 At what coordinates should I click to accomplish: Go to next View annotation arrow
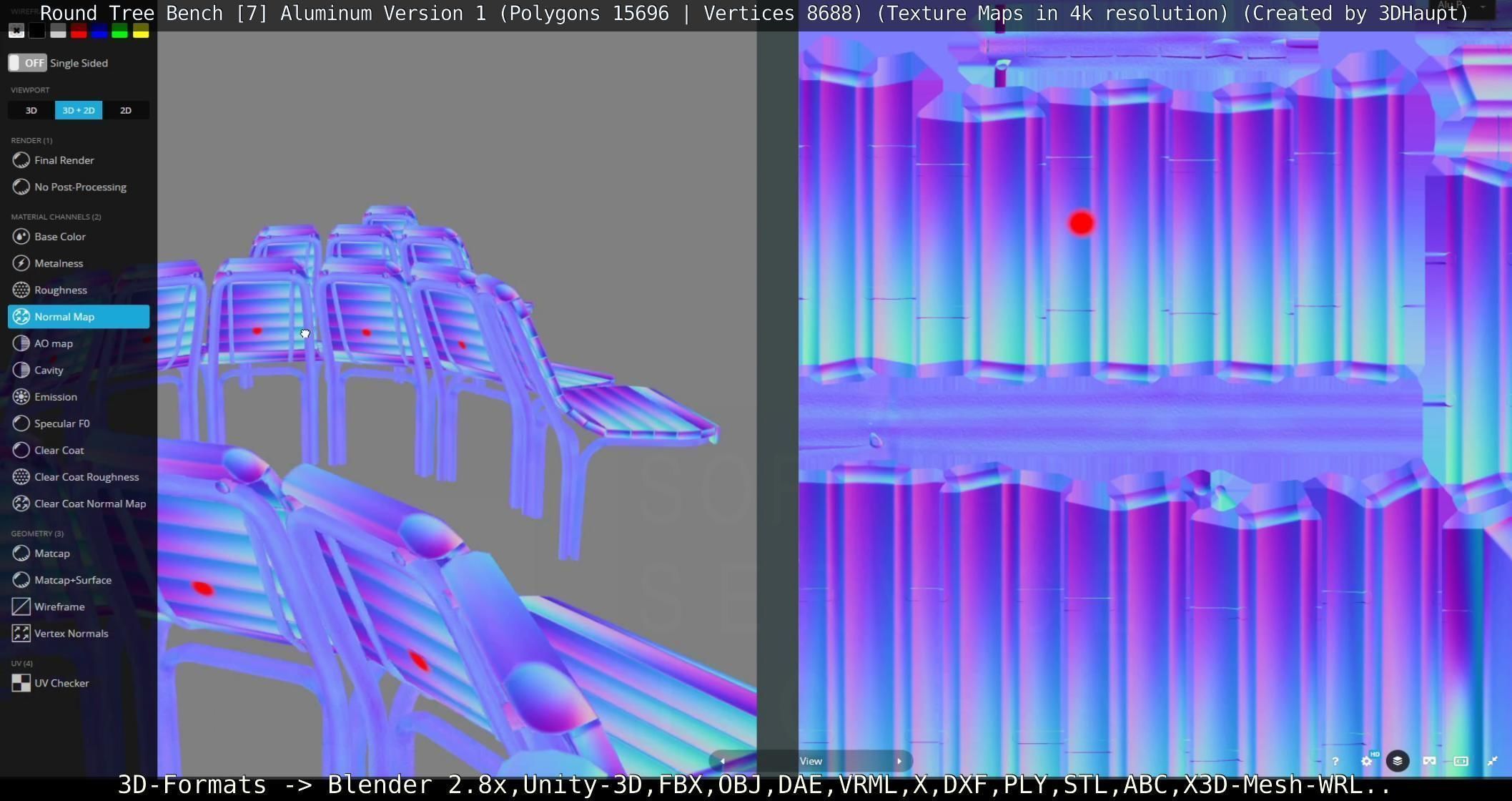pos(899,761)
